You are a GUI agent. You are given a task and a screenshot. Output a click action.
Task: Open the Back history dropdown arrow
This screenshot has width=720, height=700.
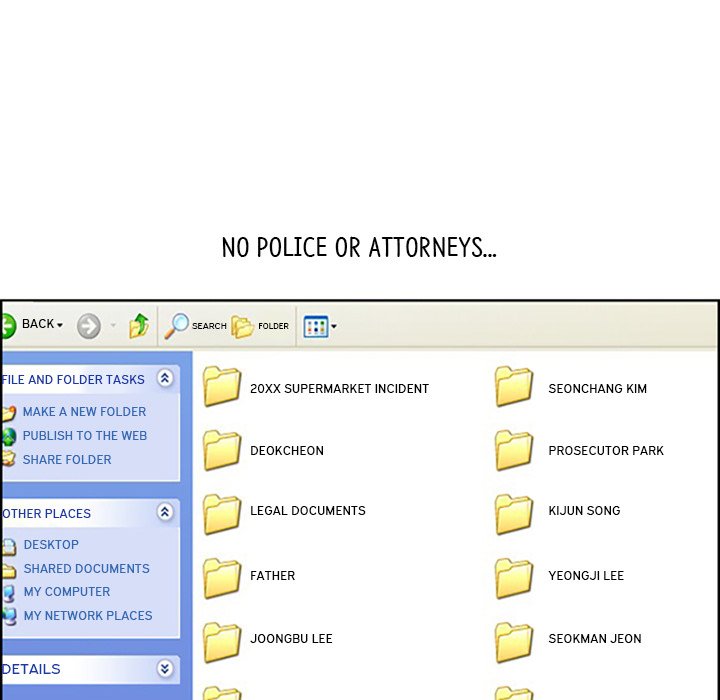(60, 326)
